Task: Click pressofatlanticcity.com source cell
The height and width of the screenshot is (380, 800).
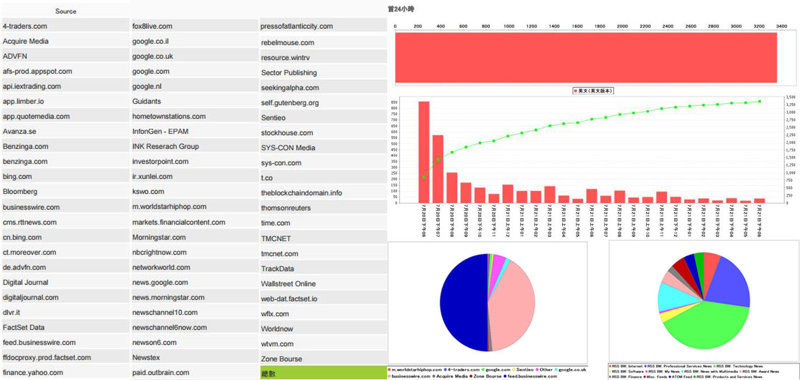Action: coord(323,26)
